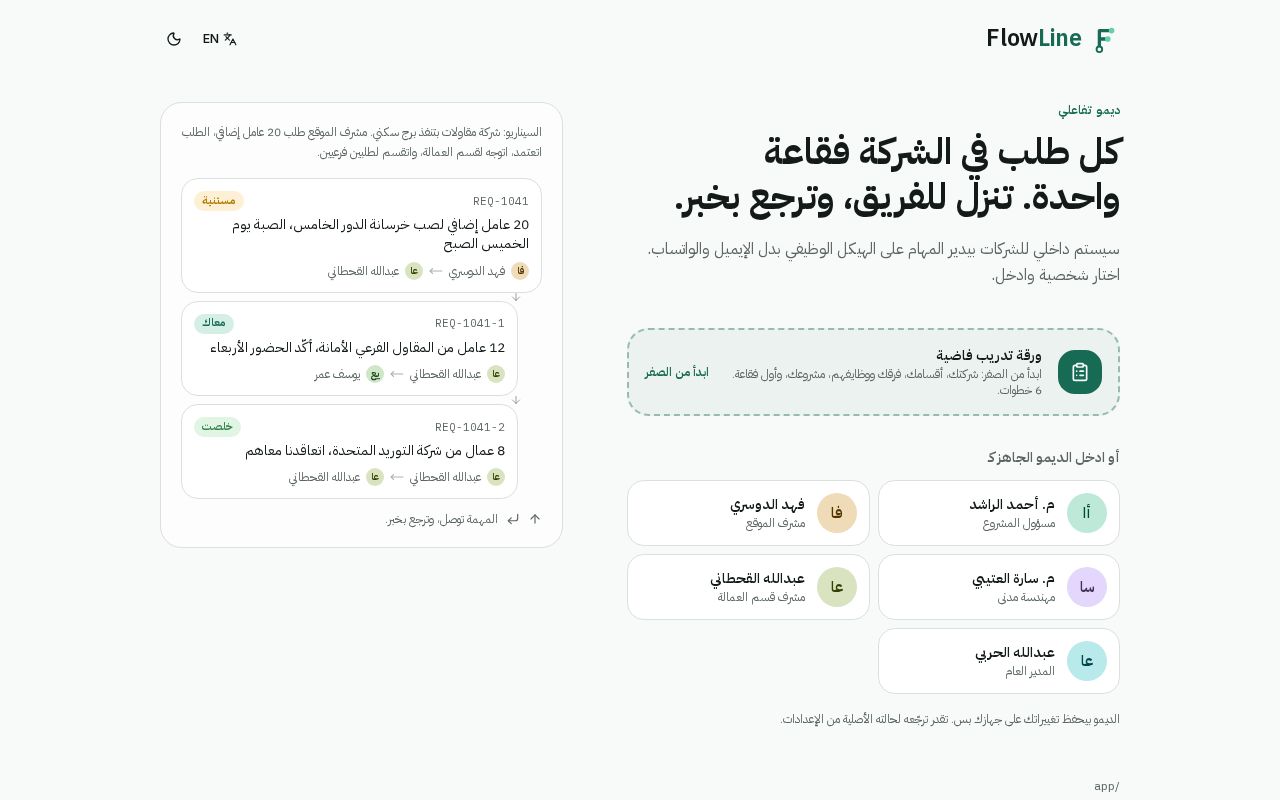Click the عا avatar of عبدالله القحطاني
The width and height of the screenshot is (1280, 800).
[837, 587]
